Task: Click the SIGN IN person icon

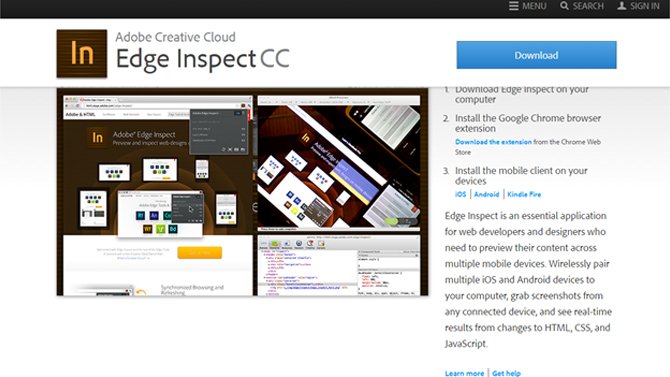Action: point(622,6)
